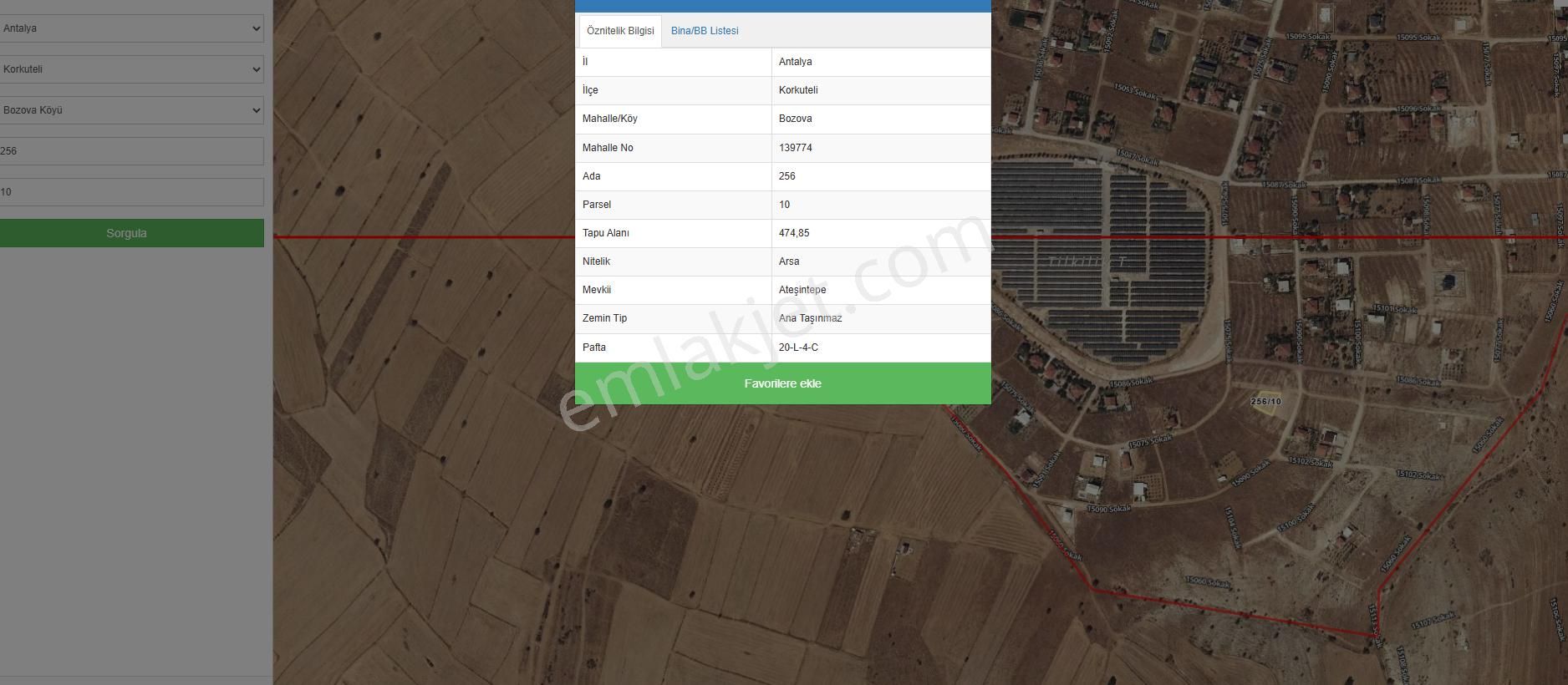Image resolution: width=1568 pixels, height=685 pixels.
Task: Switch to the Öznitelik Bilgisi tab
Action: pyautogui.click(x=620, y=31)
